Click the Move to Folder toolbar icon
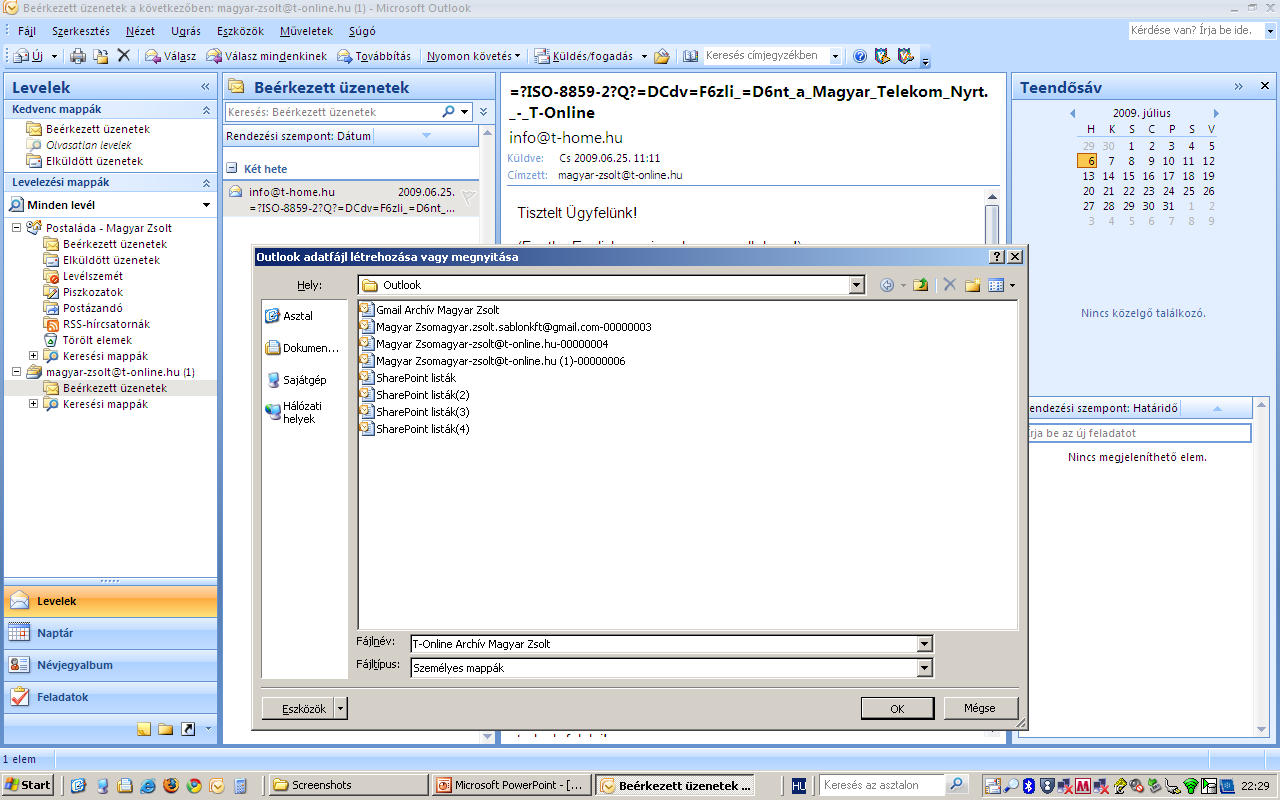 [x=100, y=56]
